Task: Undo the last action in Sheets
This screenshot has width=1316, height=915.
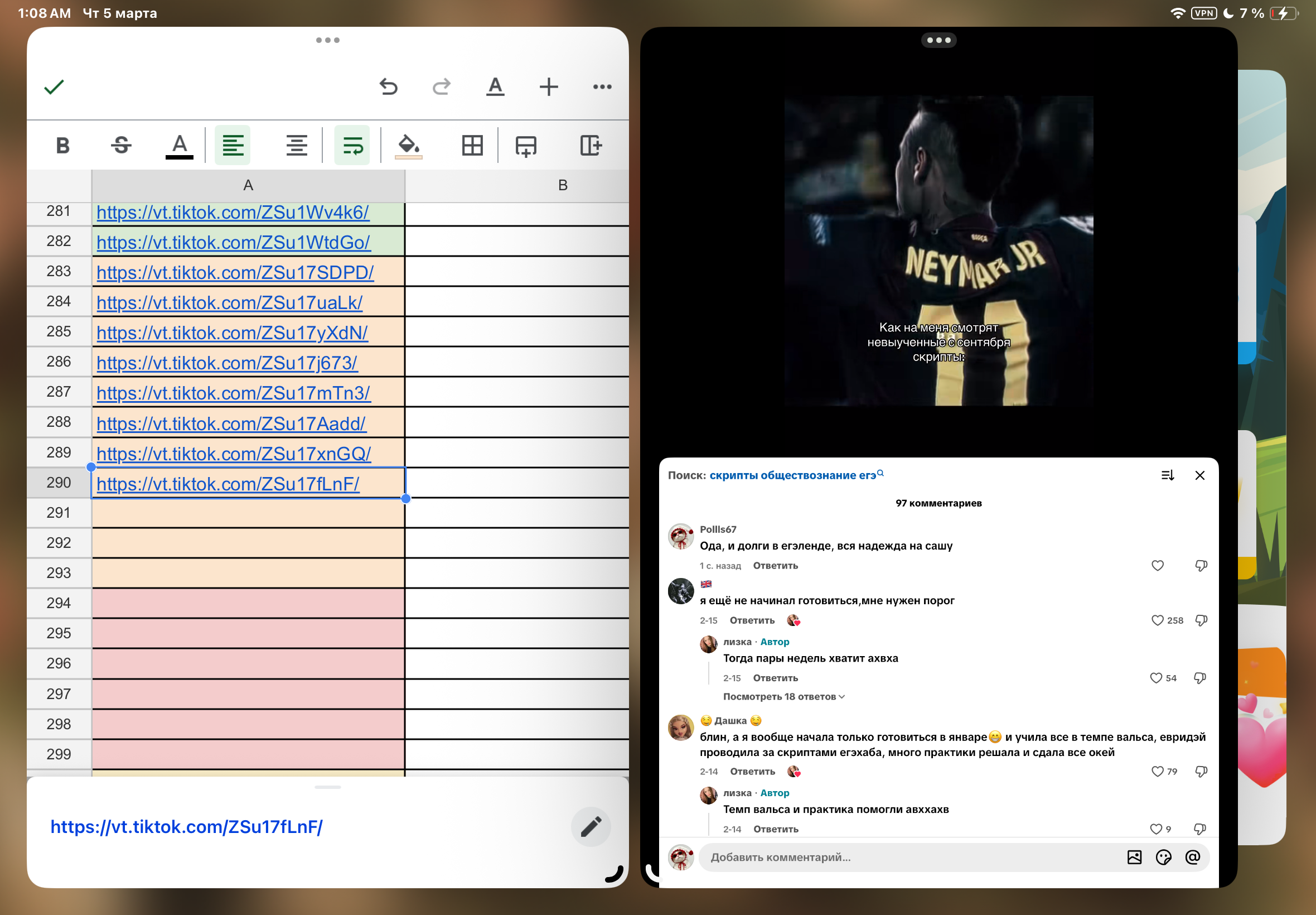Action: 389,87
